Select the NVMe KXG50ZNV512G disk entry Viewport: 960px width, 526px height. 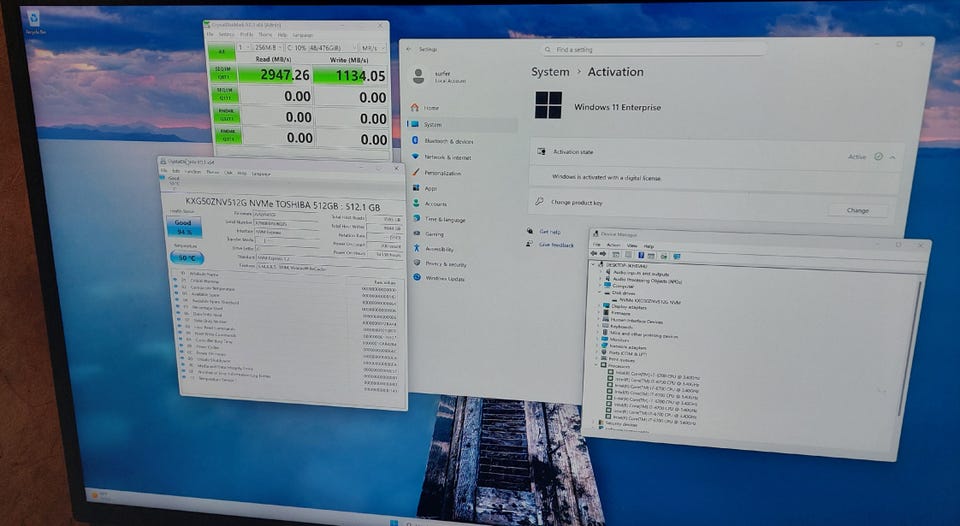(645, 301)
